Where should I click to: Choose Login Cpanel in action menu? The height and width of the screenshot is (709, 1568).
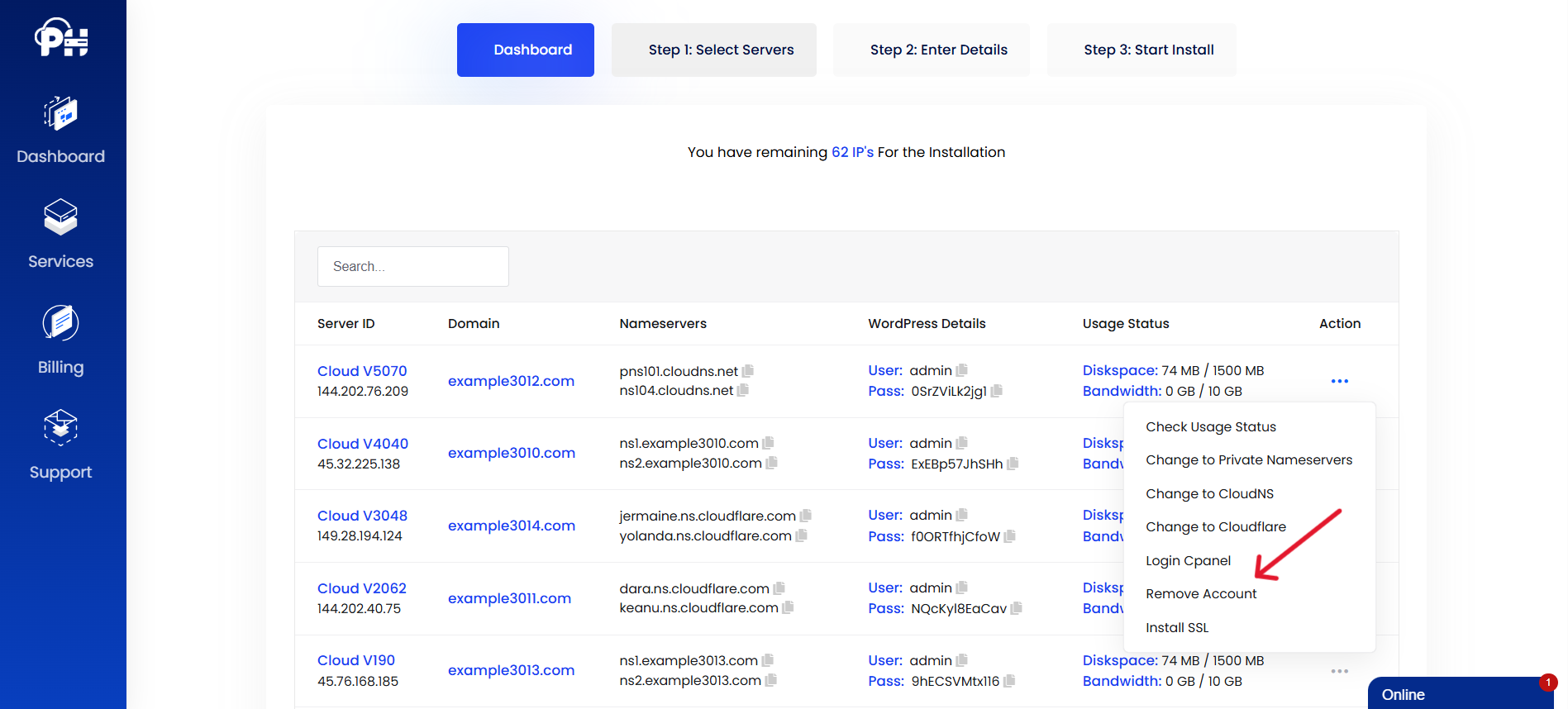click(x=1188, y=560)
